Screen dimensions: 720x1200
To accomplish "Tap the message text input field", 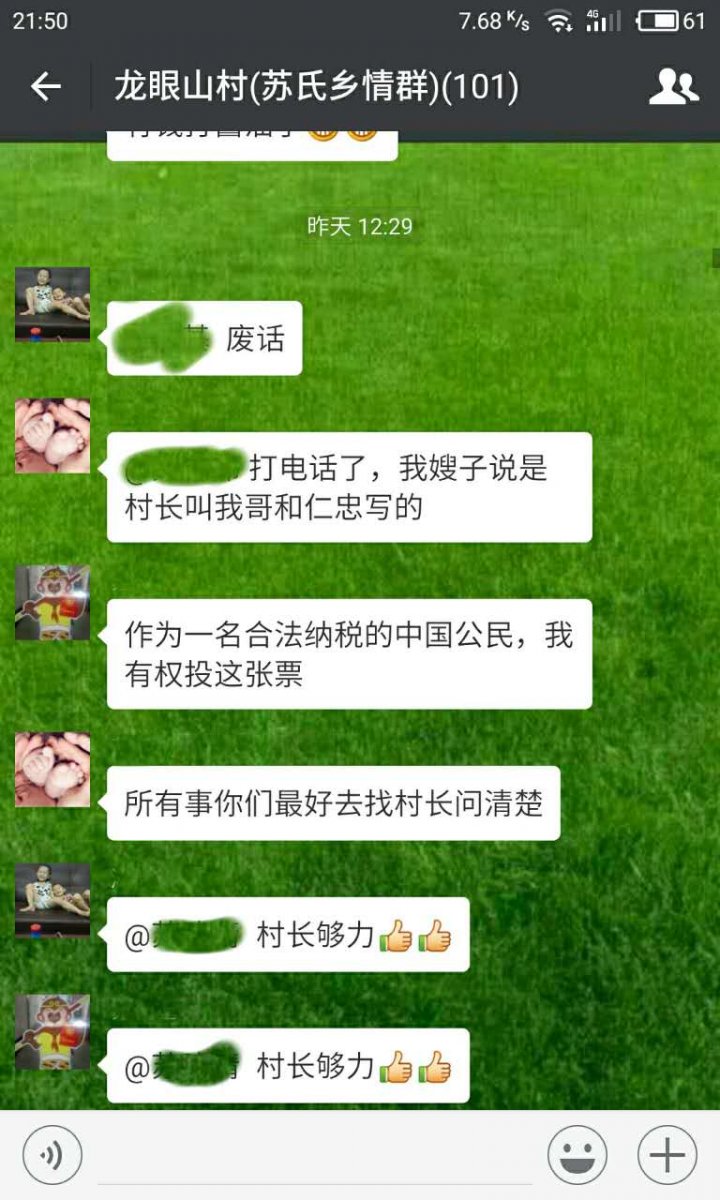I will (x=314, y=1156).
